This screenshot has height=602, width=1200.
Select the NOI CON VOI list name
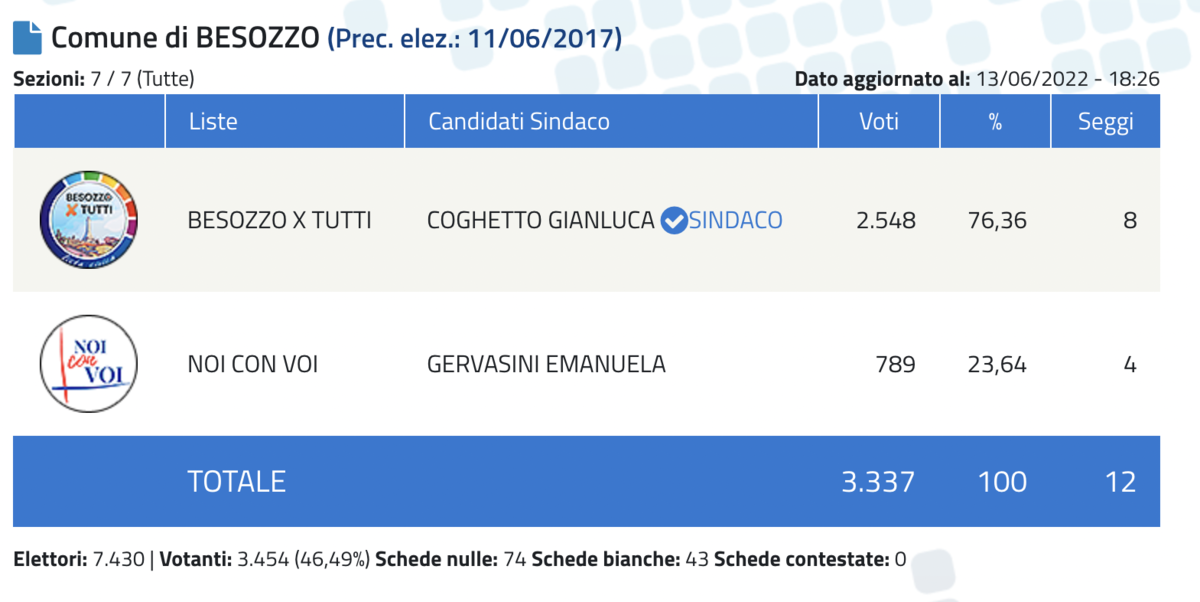click(x=253, y=365)
